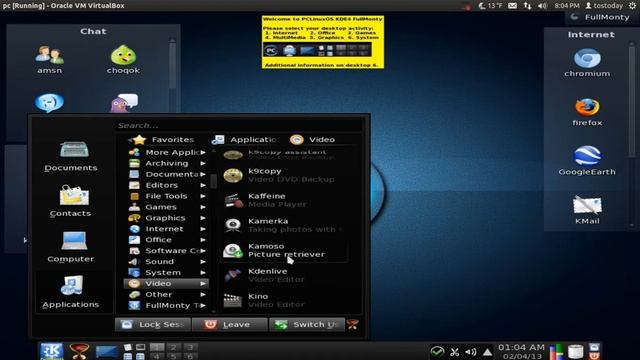Select the Video breadcrumb tab
The image size is (640, 360).
(313, 140)
